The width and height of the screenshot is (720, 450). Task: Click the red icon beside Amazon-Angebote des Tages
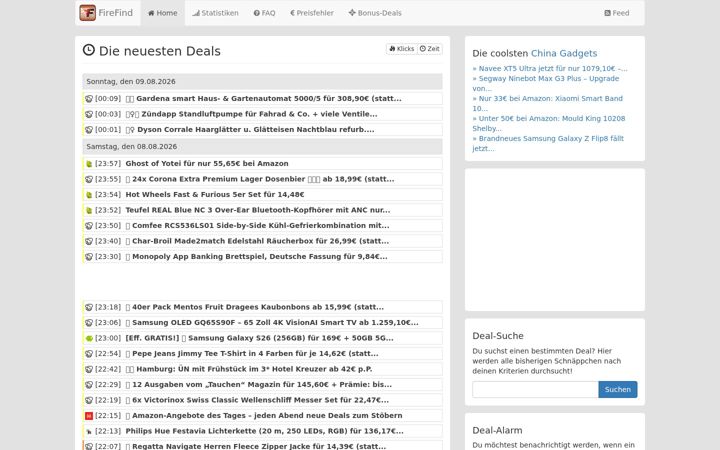pos(89,416)
